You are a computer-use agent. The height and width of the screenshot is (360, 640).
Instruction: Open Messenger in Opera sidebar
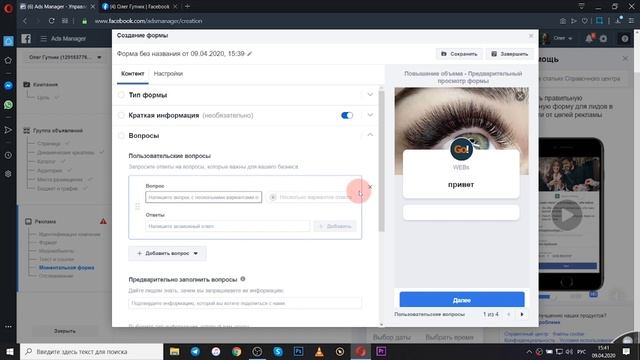(8, 86)
